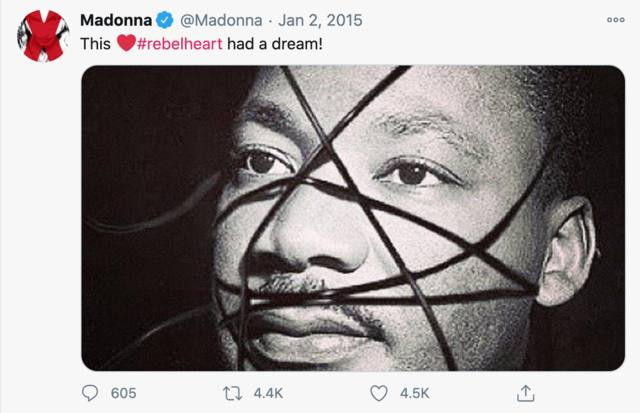Click the 4.4K retweets count
The image size is (640, 413).
coord(268,393)
